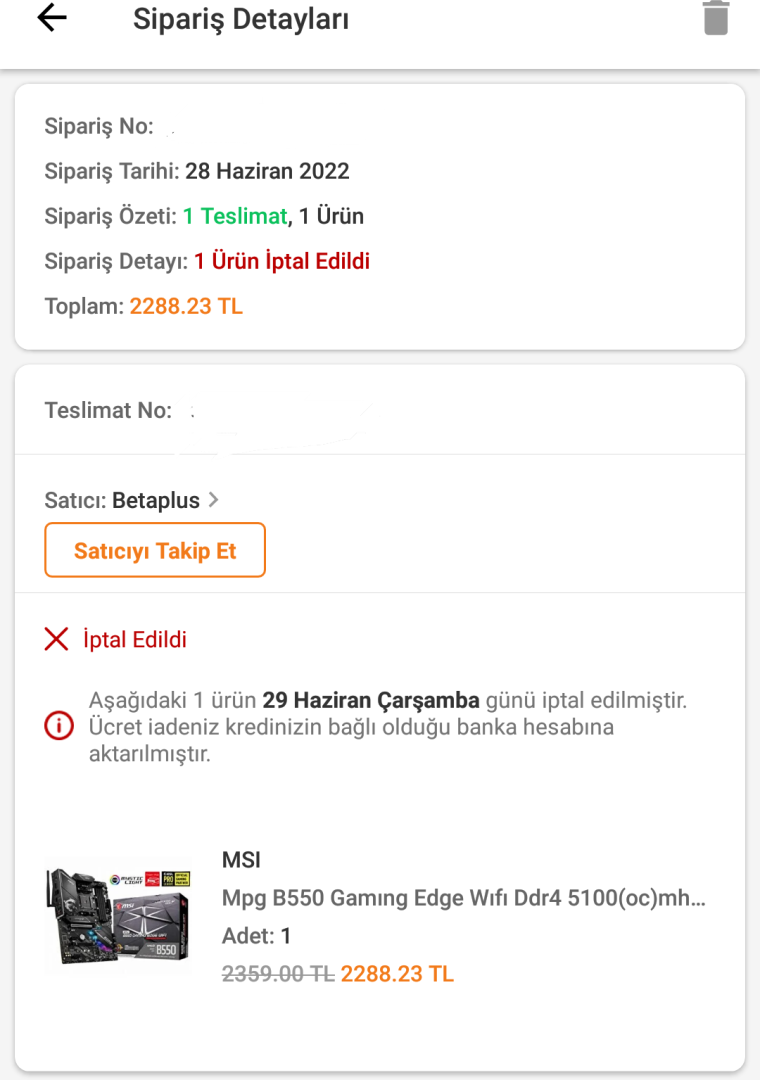Viewport: 760px width, 1080px height.
Task: Tap the Mpg B550 Gaming Edge product title
Action: tap(463, 898)
